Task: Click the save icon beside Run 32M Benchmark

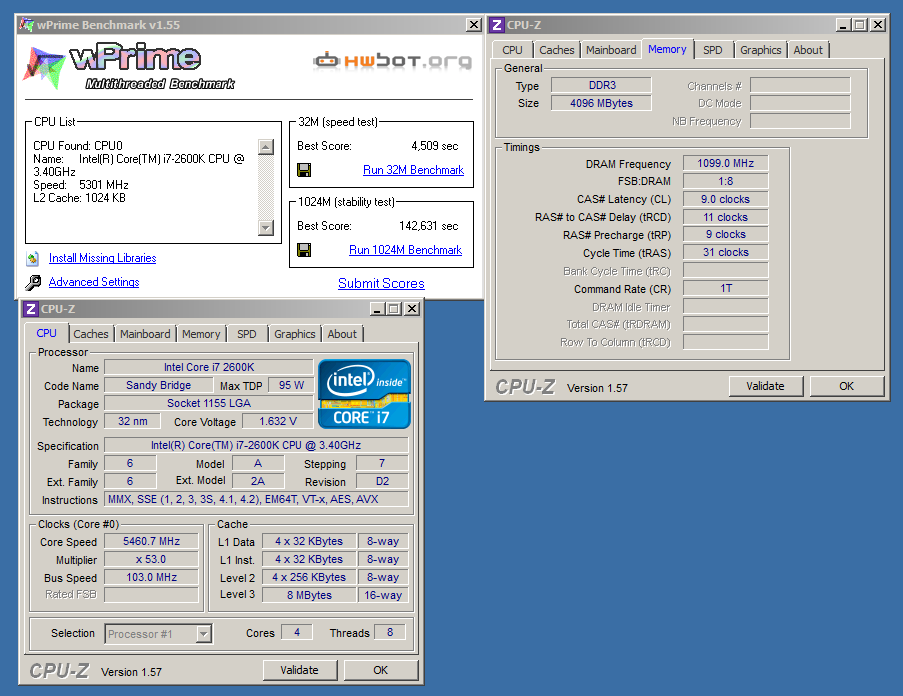Action: point(304,170)
